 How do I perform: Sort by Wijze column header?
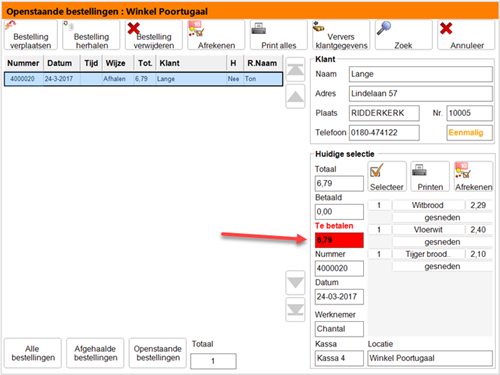118,63
